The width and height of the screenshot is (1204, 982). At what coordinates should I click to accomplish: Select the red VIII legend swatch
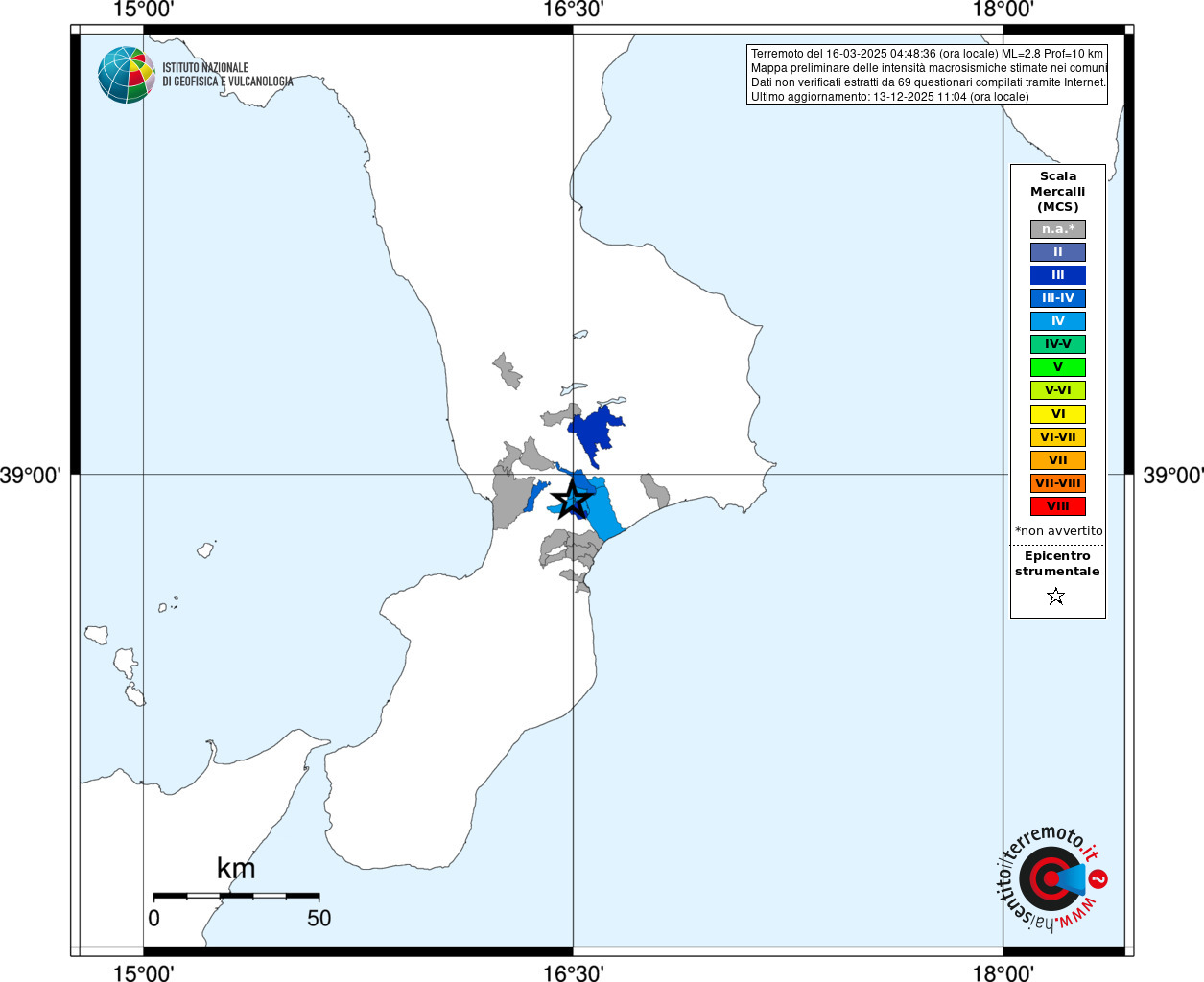click(1058, 506)
